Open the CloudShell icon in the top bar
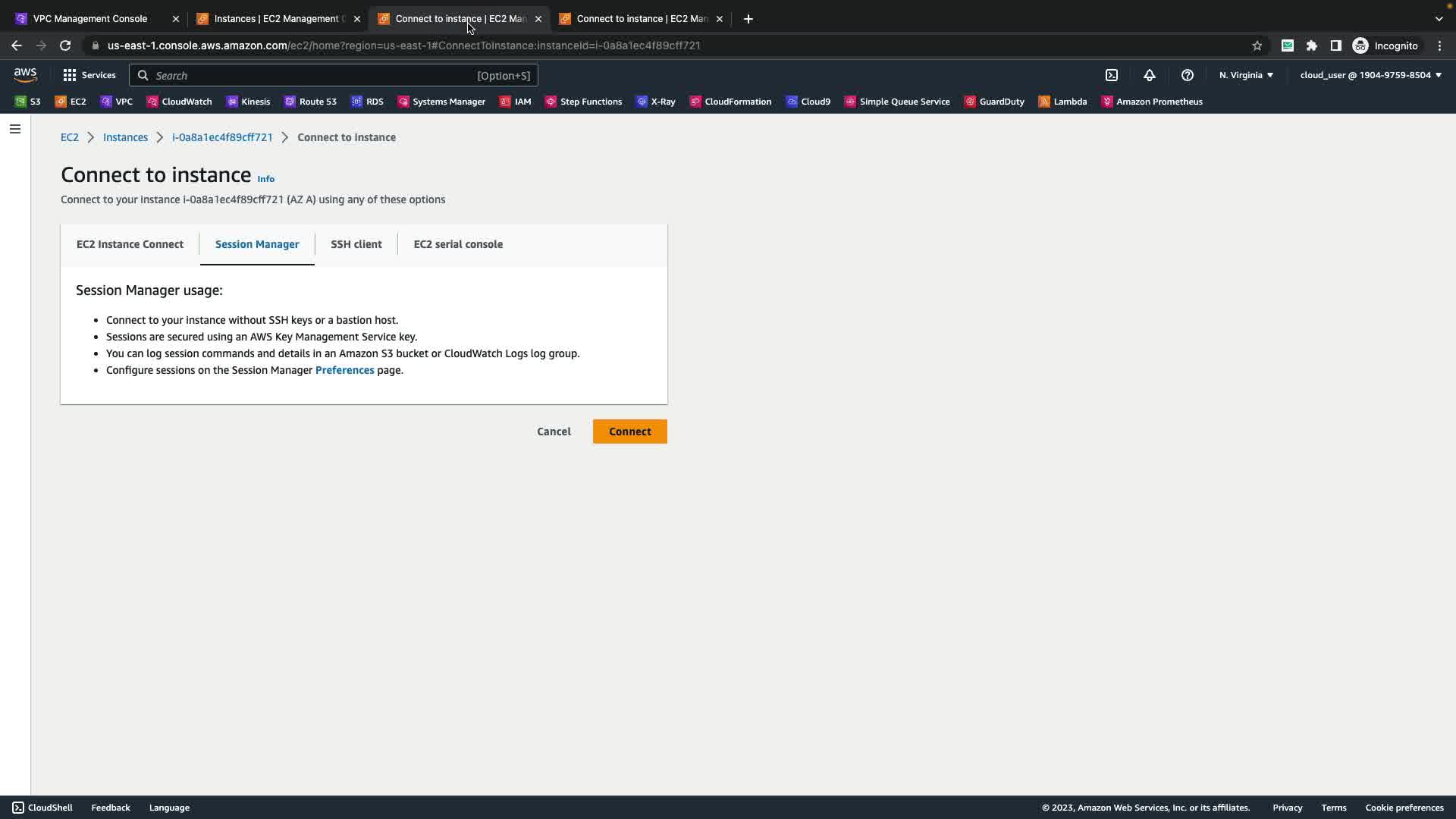Screen dimensions: 1456x819 (1112, 75)
